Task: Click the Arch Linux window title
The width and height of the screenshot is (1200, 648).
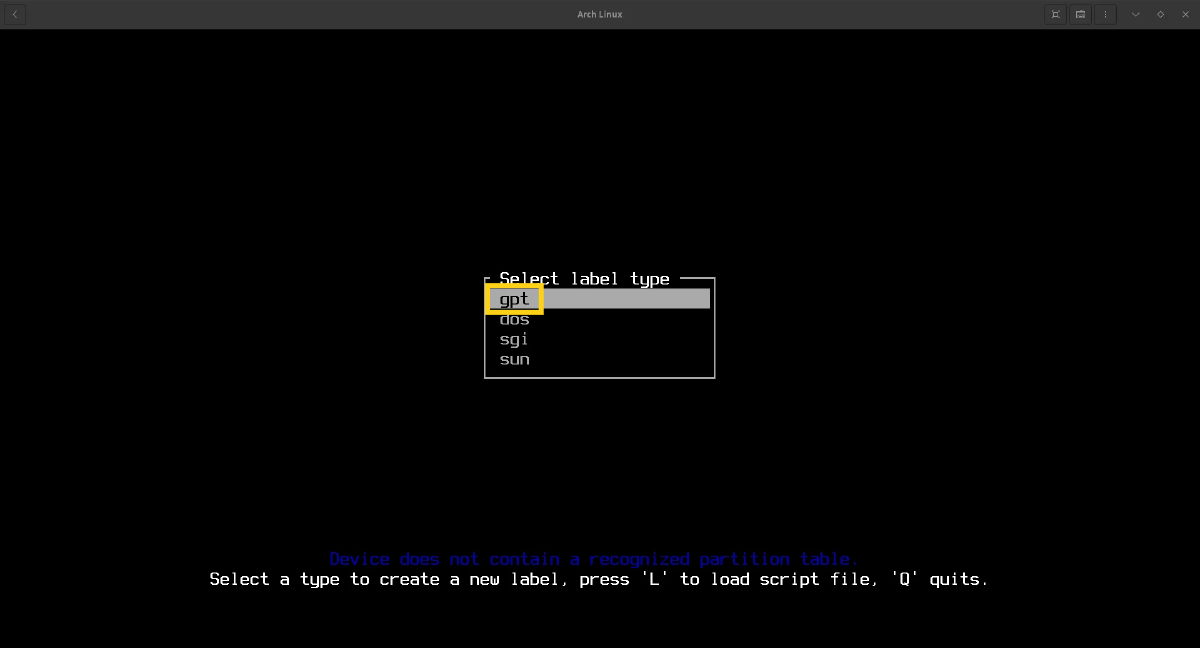Action: coord(600,14)
